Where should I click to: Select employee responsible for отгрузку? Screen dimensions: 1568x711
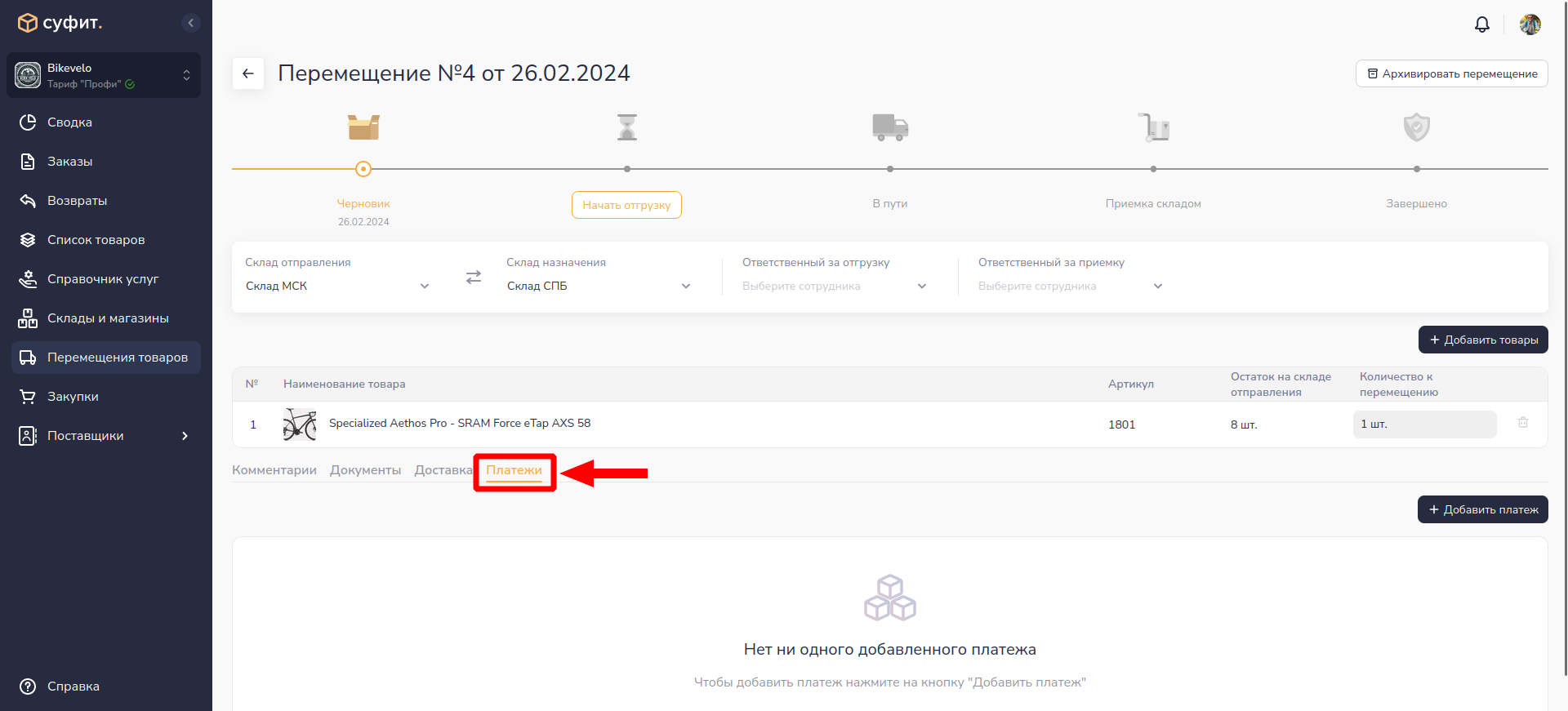[x=835, y=286]
